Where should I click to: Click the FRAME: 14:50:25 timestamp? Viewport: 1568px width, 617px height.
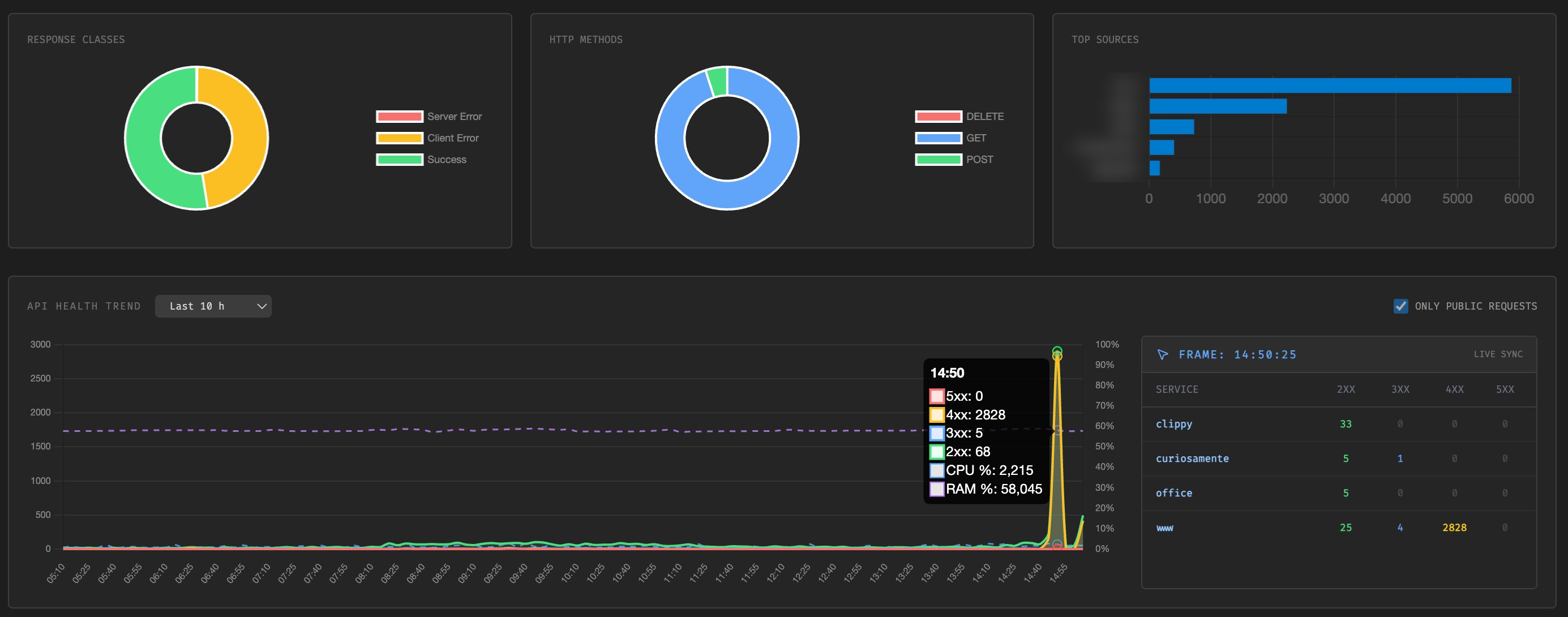[1237, 355]
